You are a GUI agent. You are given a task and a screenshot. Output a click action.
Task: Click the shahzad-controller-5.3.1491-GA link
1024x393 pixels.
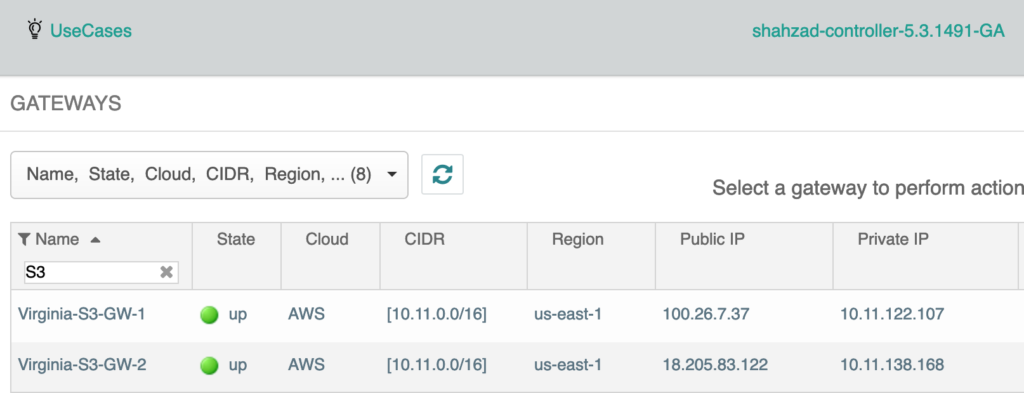click(878, 31)
